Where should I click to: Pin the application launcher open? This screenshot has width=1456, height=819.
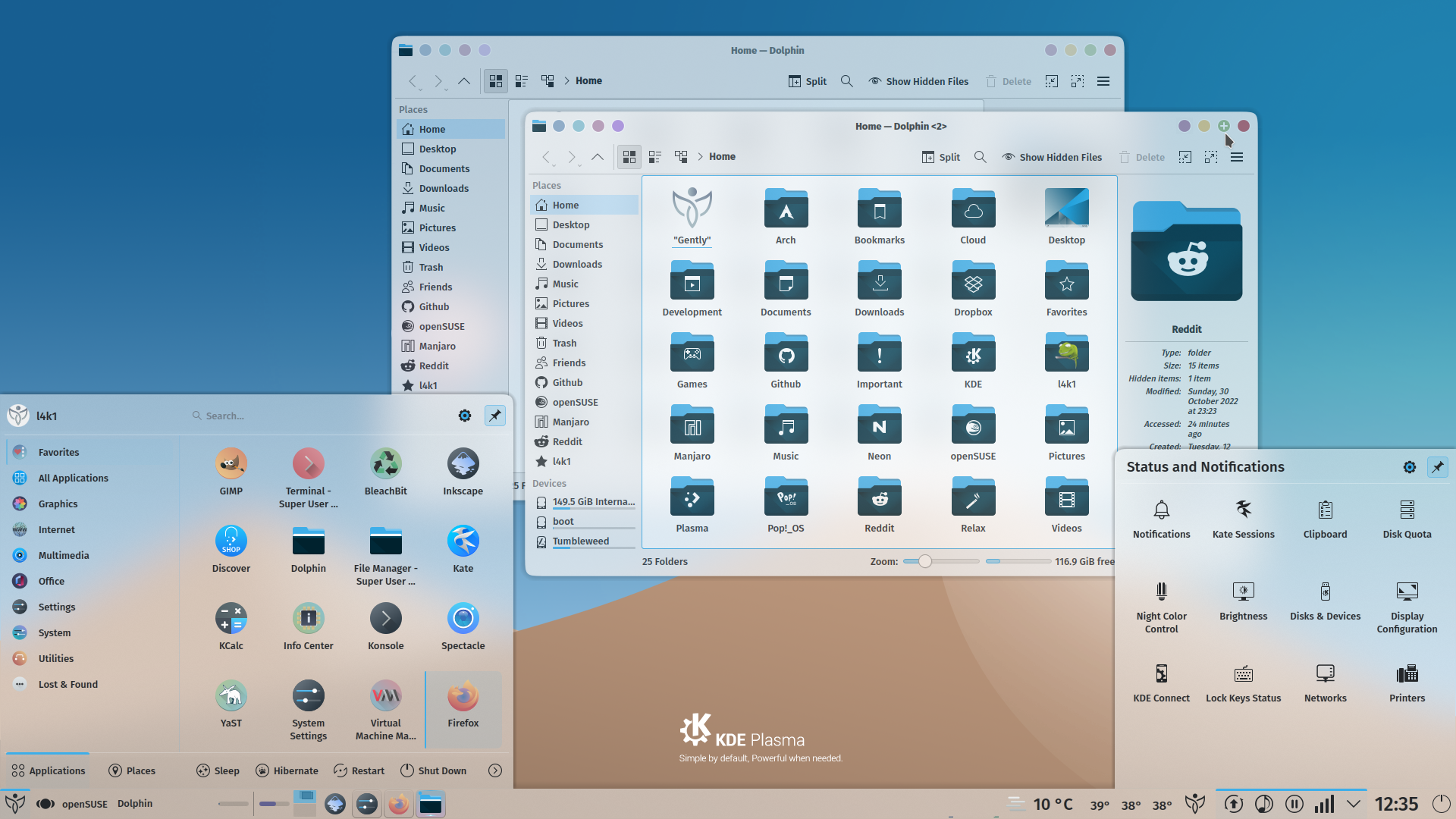click(x=494, y=416)
